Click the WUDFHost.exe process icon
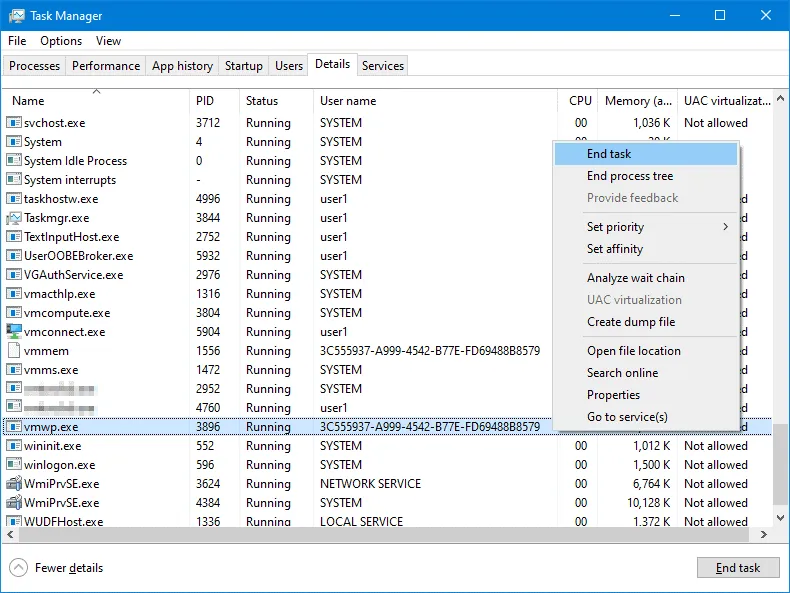Image resolution: width=790 pixels, height=593 pixels. coord(14,522)
